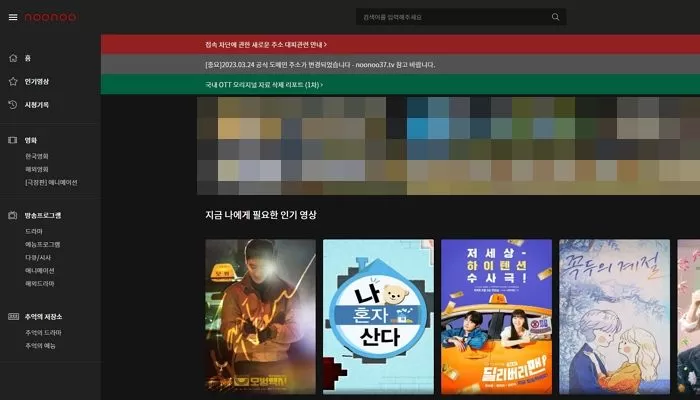Viewport: 700px width, 400px height.
Task: Click the cassette icon beside 추억의 저장소
Action: click(13, 317)
